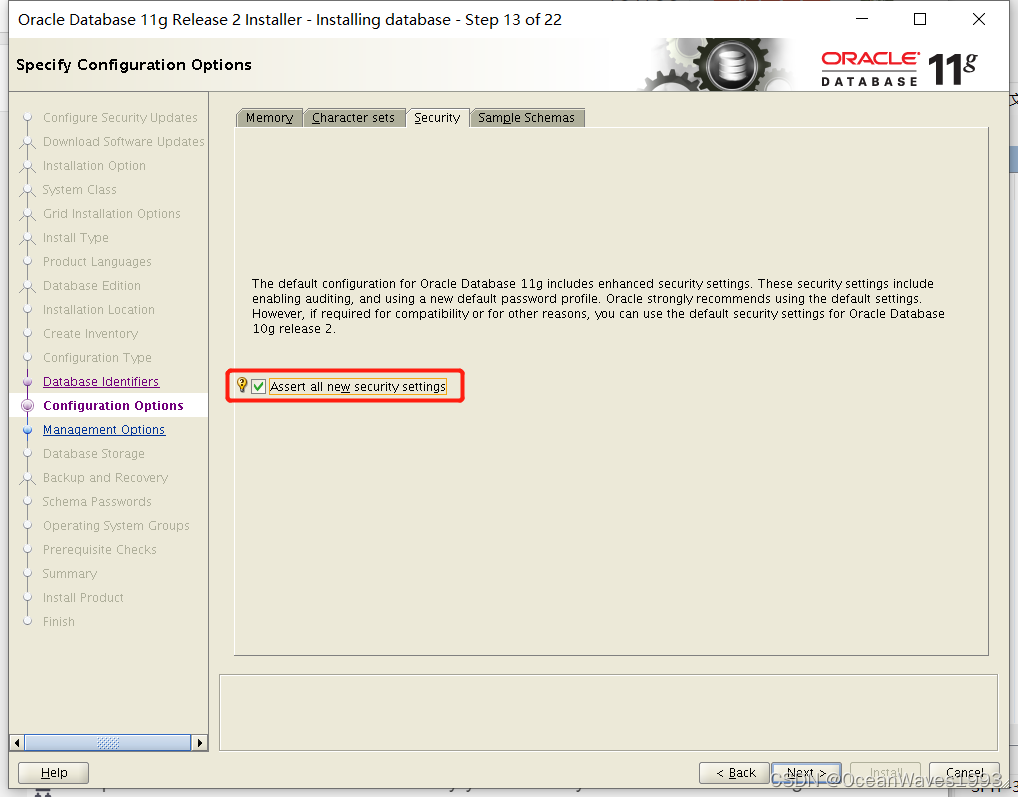Open the Sample Schemas tab
The width and height of the screenshot is (1018, 797).
click(527, 117)
